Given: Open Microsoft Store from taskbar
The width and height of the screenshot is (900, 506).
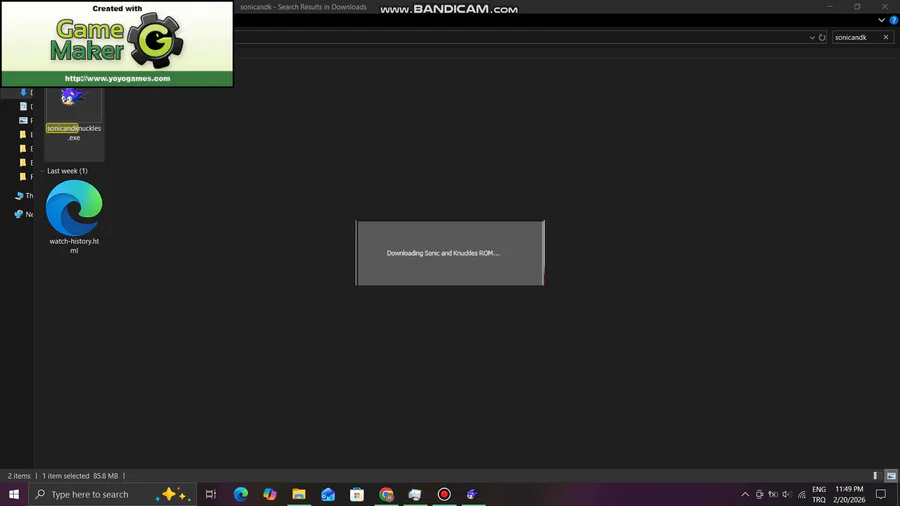Looking at the screenshot, I should (x=356, y=494).
